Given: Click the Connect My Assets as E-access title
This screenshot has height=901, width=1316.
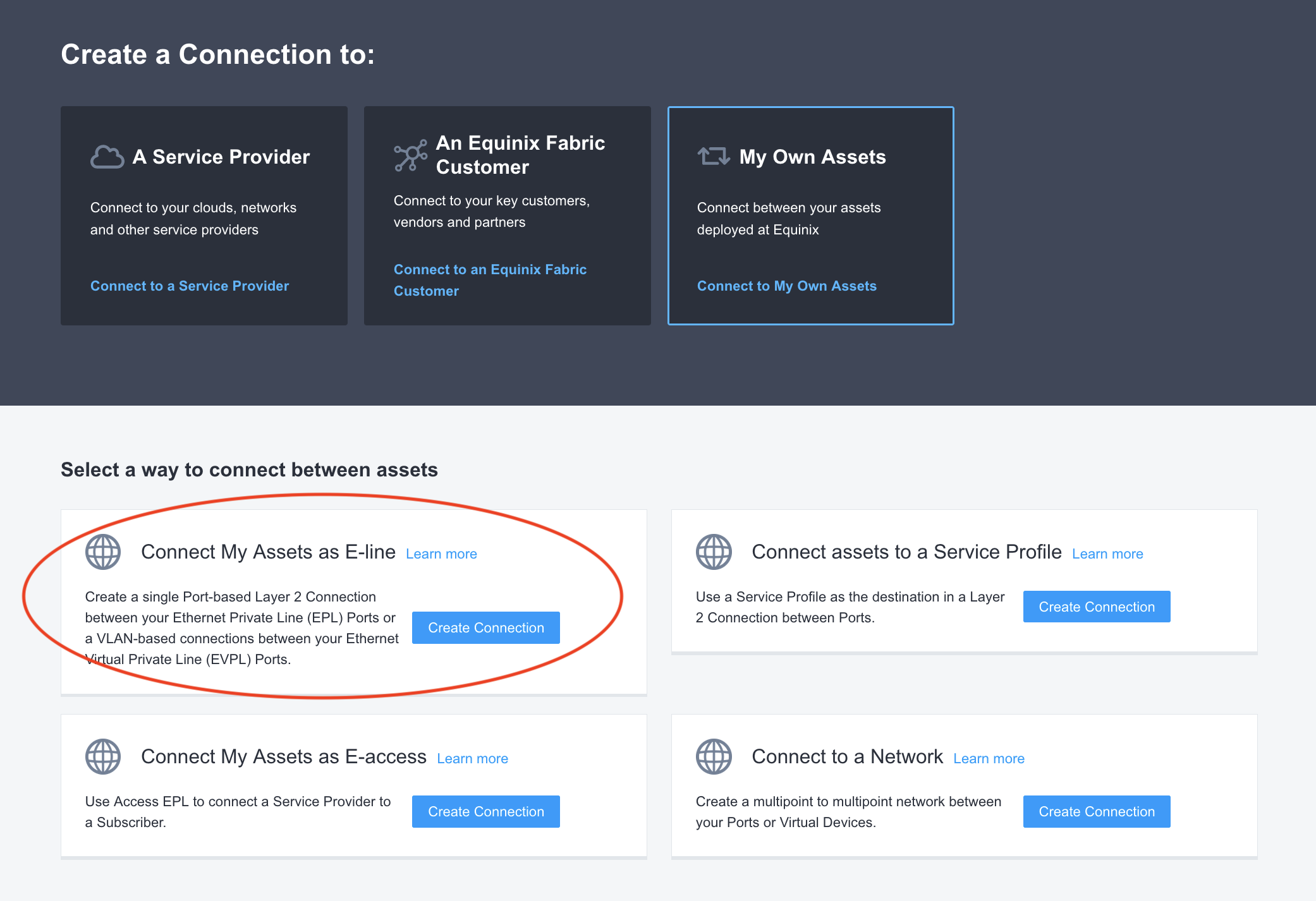Looking at the screenshot, I should tap(284, 756).
